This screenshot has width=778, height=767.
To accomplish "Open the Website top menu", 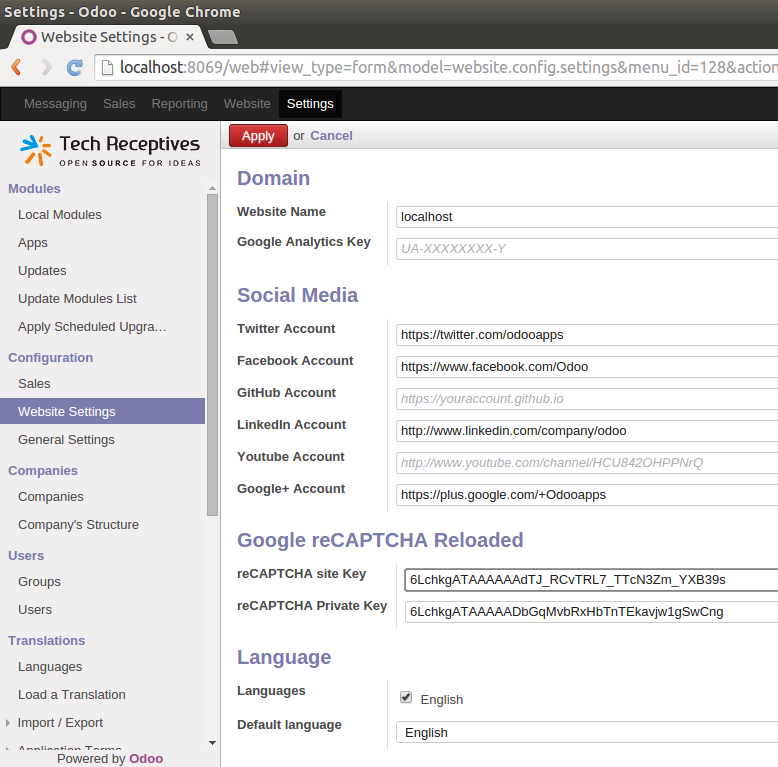I will [x=247, y=104].
